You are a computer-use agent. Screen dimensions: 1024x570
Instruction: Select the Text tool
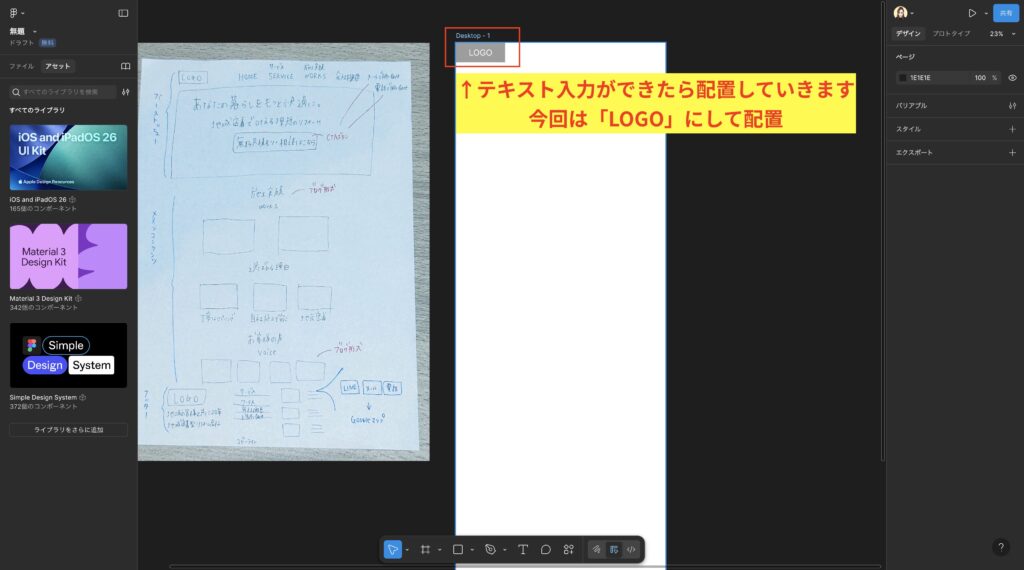click(x=522, y=549)
